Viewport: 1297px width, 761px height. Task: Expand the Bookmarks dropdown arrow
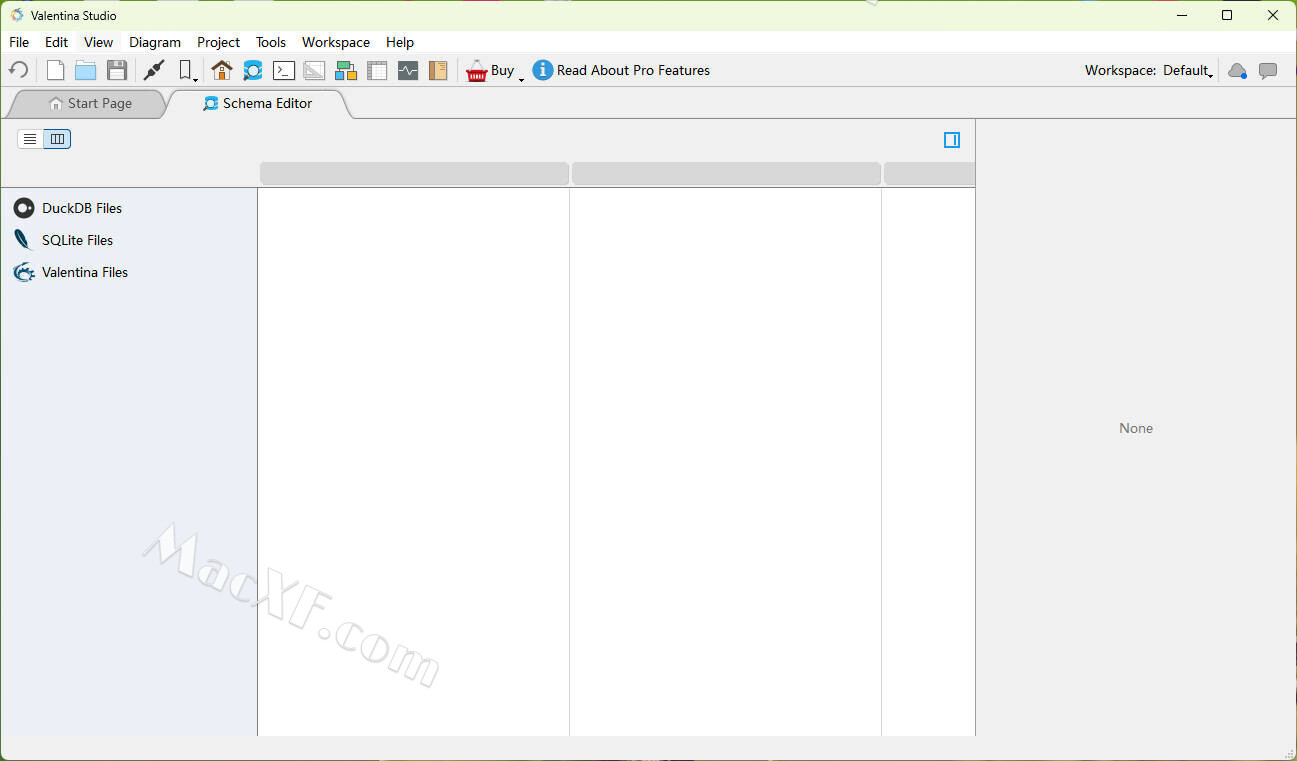(195, 78)
